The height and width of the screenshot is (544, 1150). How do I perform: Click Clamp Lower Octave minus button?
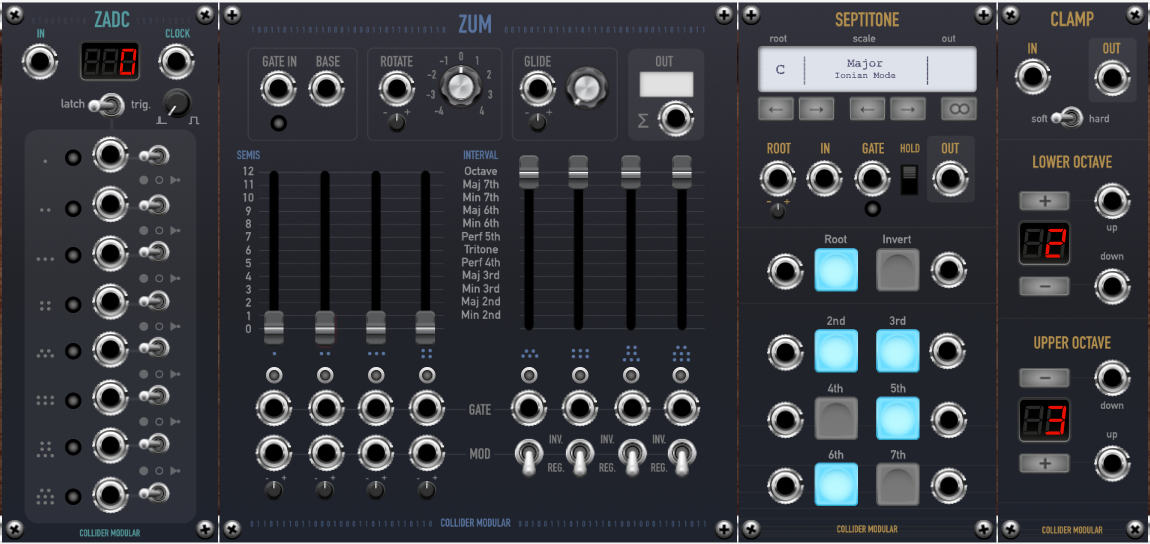pyautogui.click(x=1044, y=286)
